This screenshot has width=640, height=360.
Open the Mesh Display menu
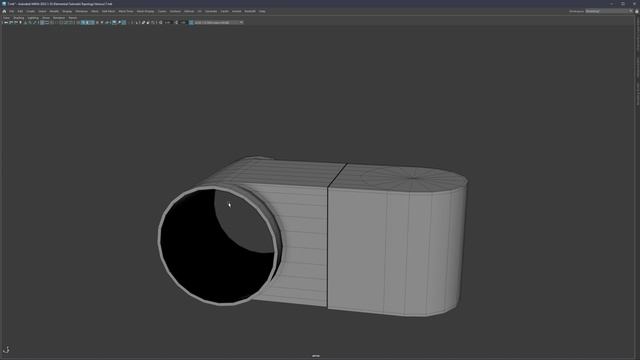145,11
